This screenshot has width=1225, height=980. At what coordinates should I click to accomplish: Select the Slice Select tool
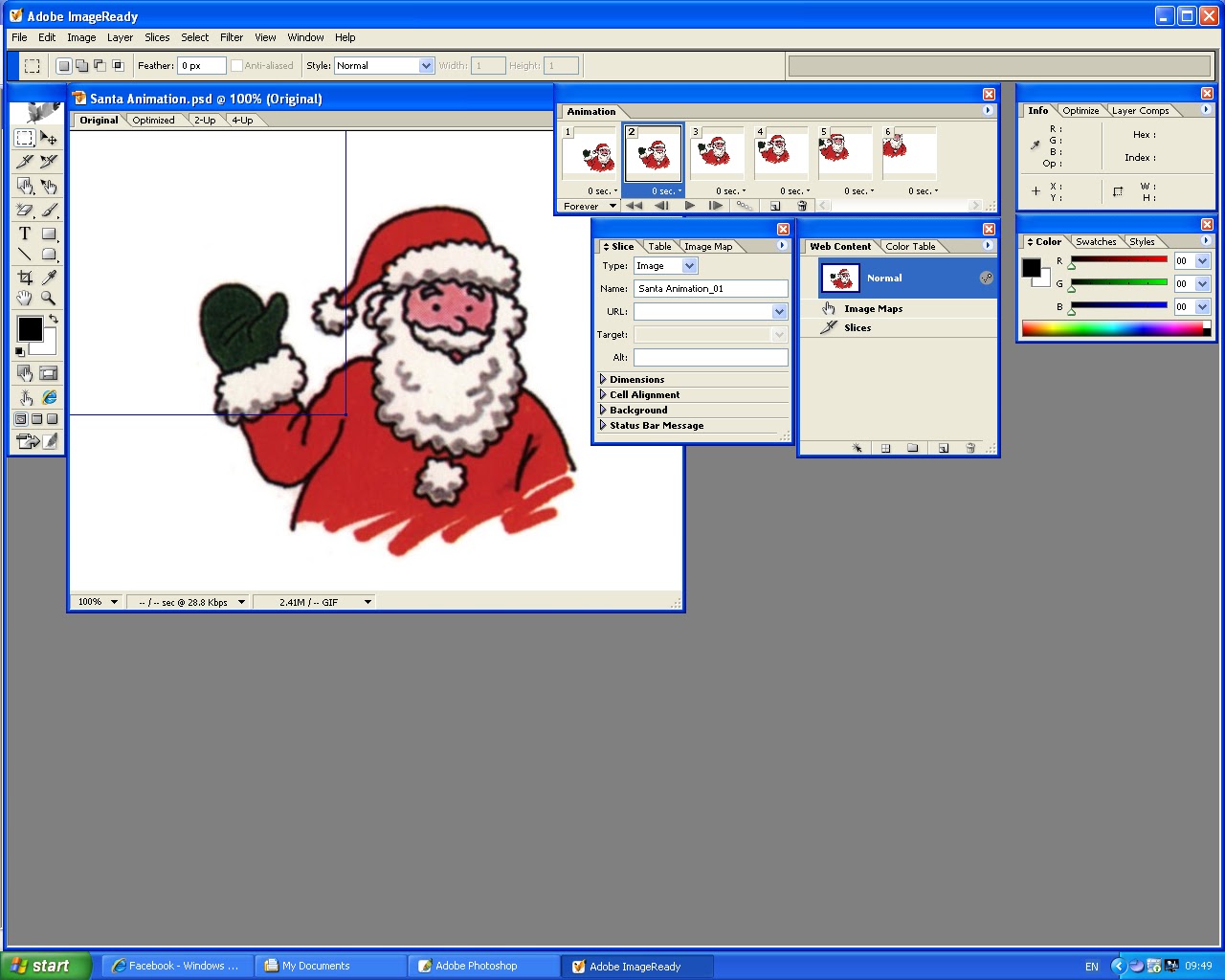pyautogui.click(x=49, y=161)
